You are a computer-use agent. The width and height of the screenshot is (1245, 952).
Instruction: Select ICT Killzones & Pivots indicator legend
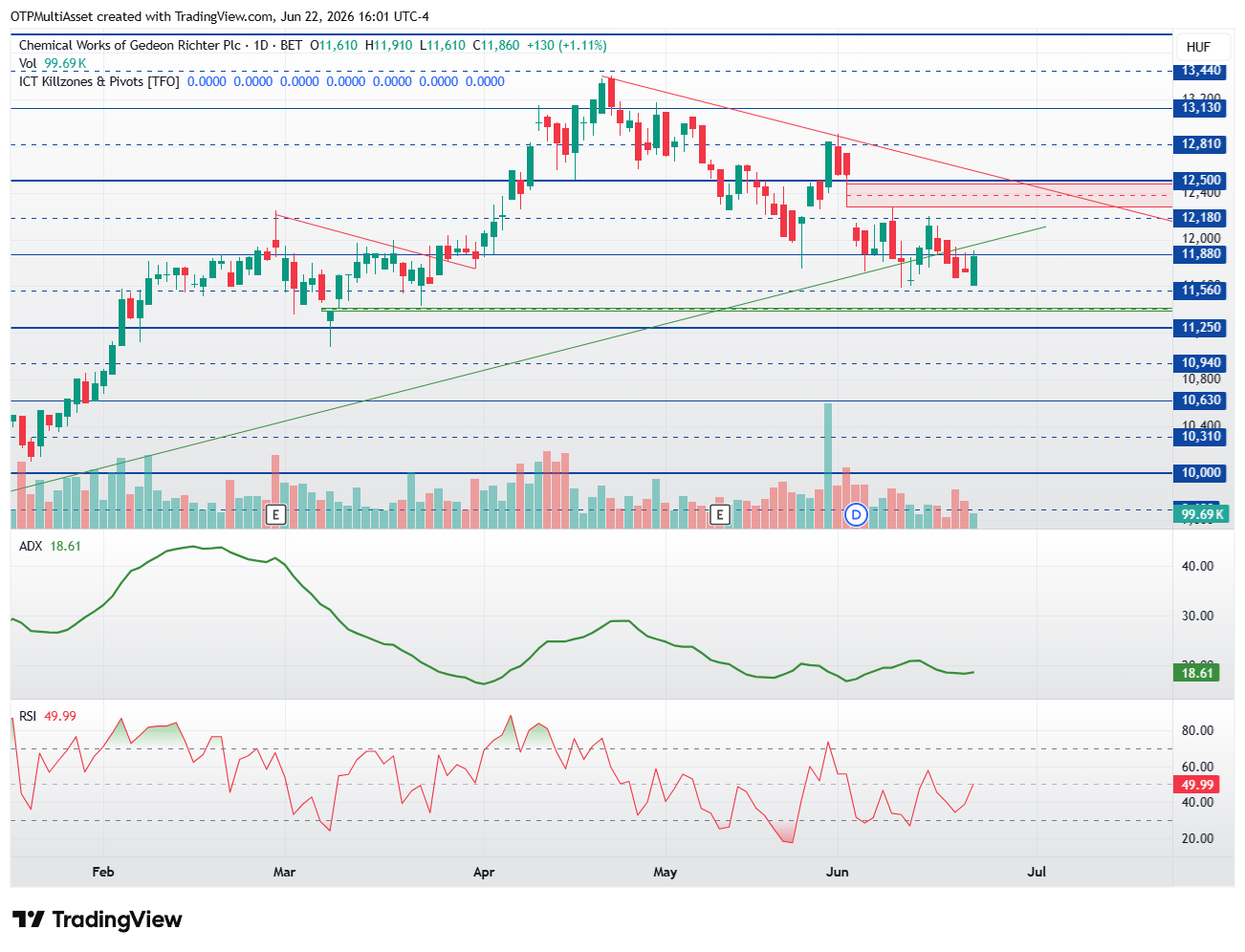[x=99, y=81]
